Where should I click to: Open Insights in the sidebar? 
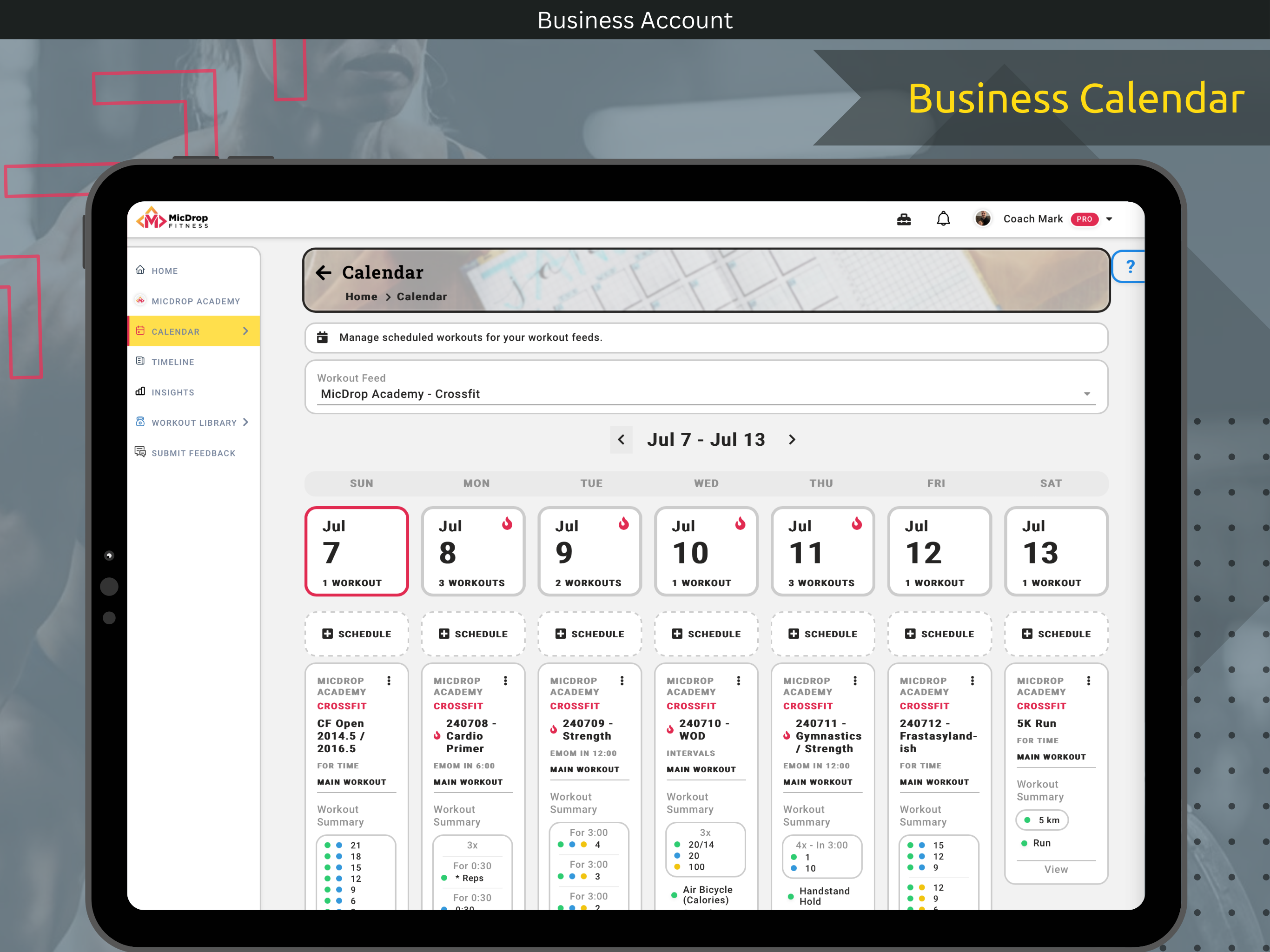click(x=193, y=392)
